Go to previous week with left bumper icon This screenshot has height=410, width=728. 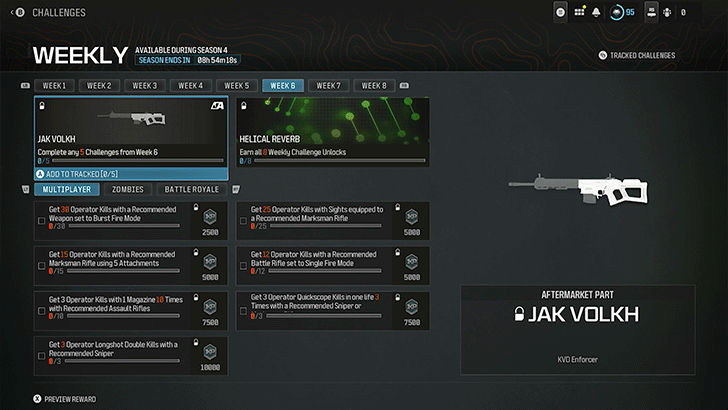[x=25, y=85]
